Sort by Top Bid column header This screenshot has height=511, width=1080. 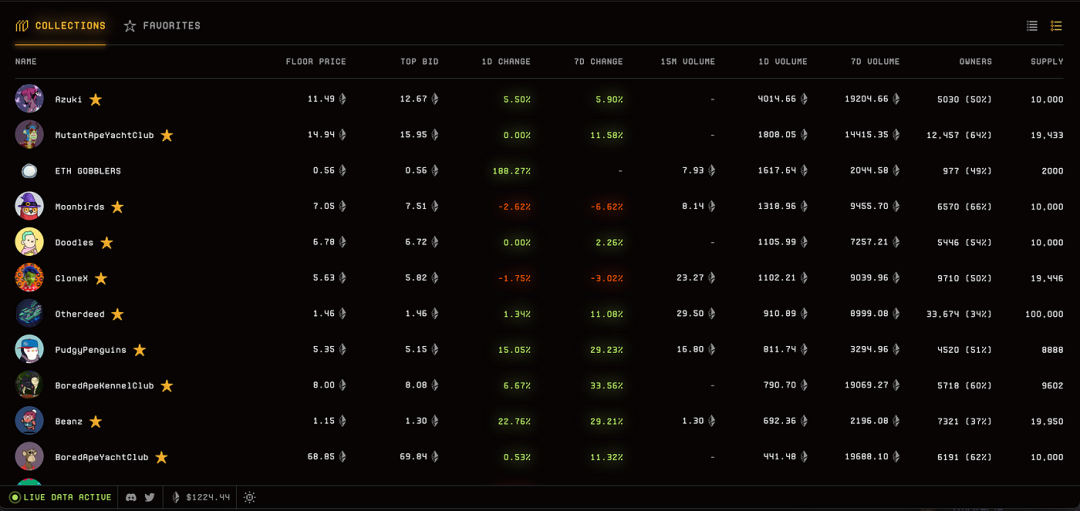click(x=419, y=62)
